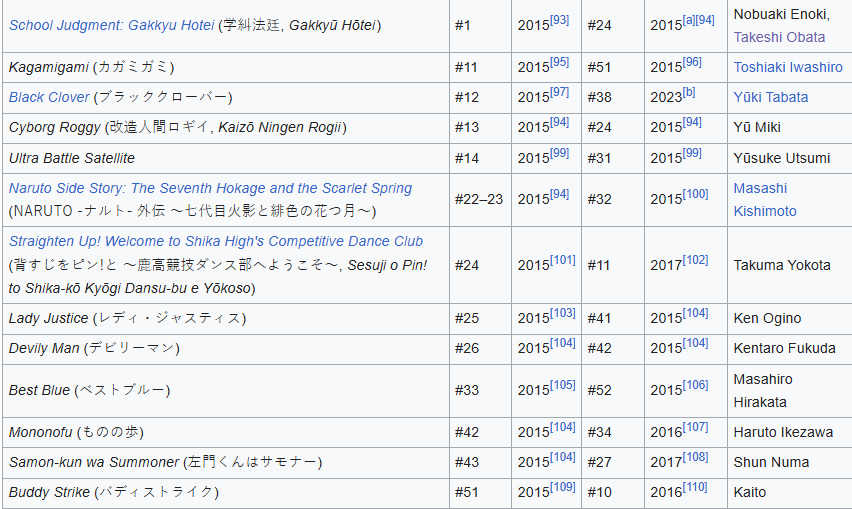Open the Yūki Tabata author link
This screenshot has width=852, height=509.
(770, 97)
